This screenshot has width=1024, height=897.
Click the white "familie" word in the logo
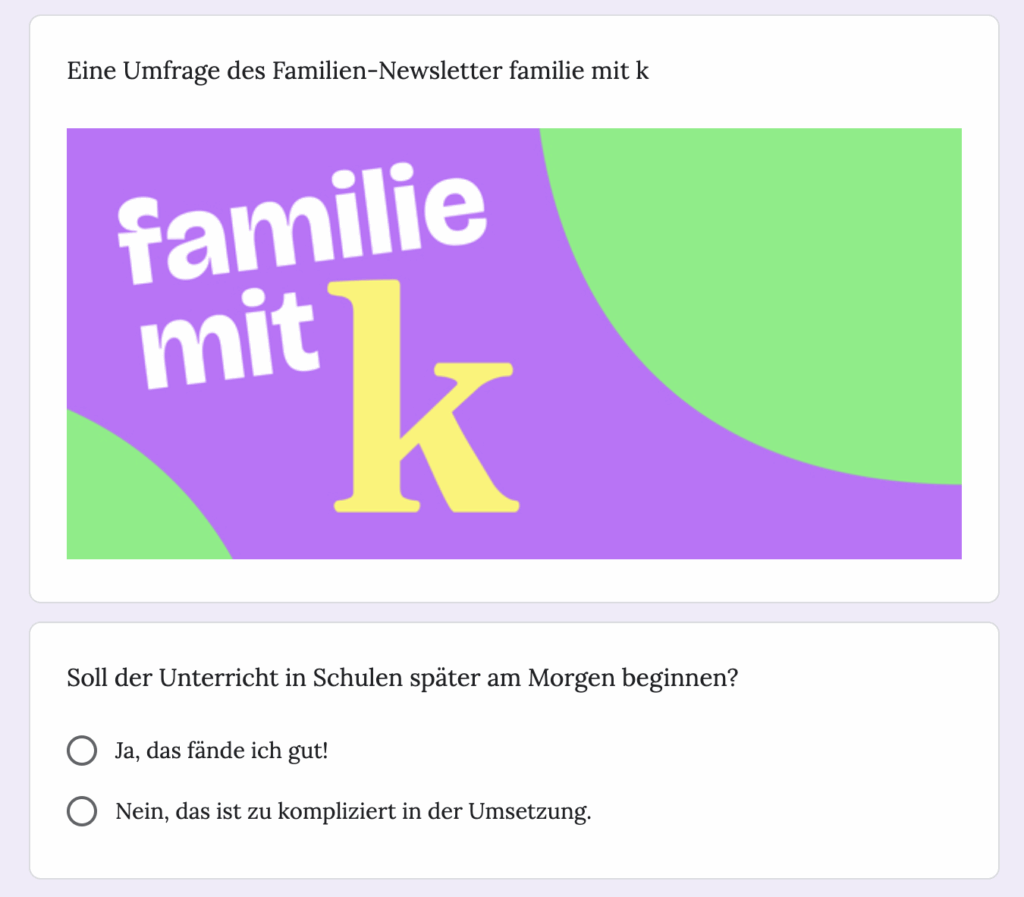pos(300,225)
